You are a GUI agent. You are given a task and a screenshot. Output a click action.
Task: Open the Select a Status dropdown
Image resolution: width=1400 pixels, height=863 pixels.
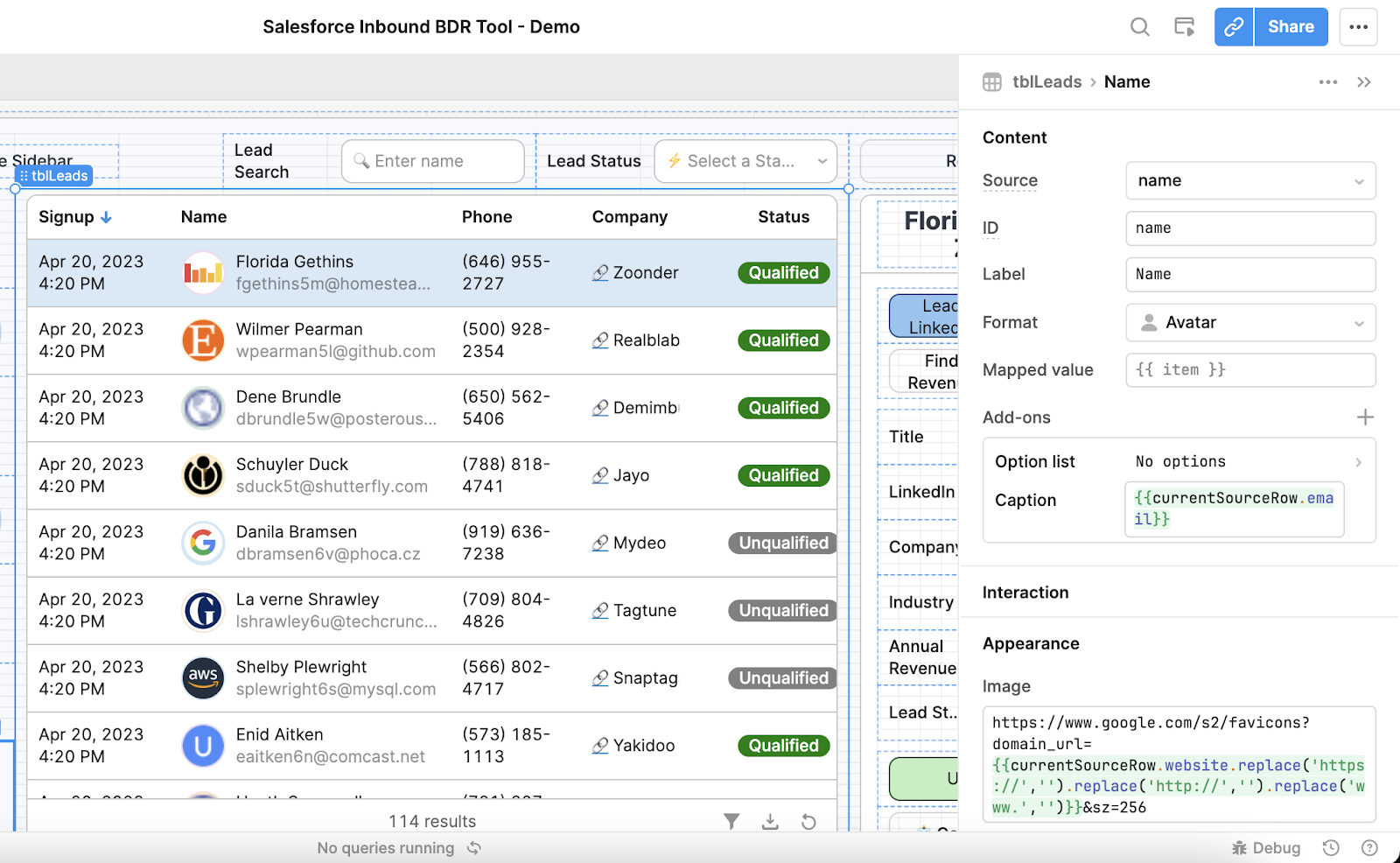745,161
